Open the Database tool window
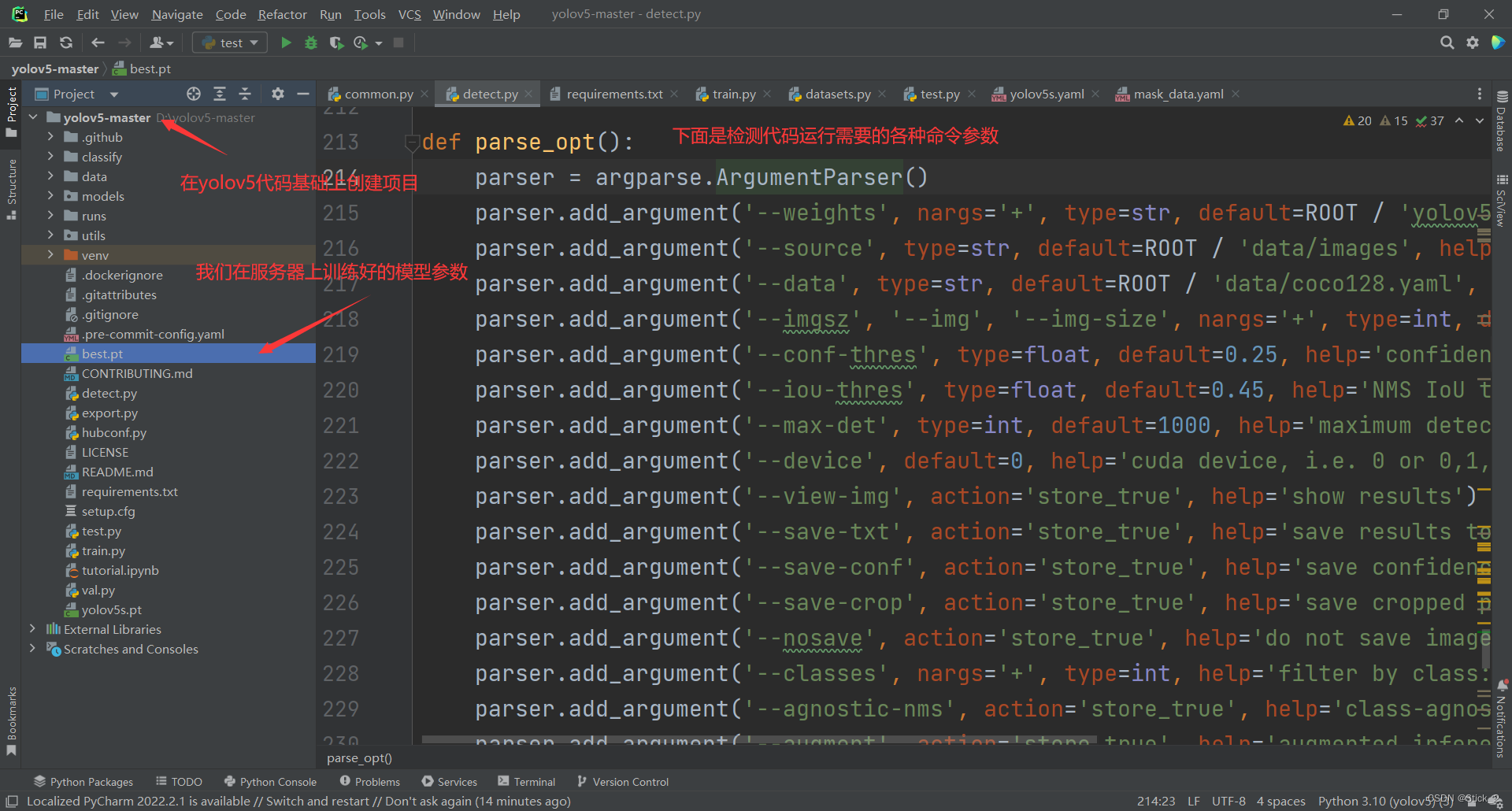The image size is (1512, 811). (x=1502, y=121)
